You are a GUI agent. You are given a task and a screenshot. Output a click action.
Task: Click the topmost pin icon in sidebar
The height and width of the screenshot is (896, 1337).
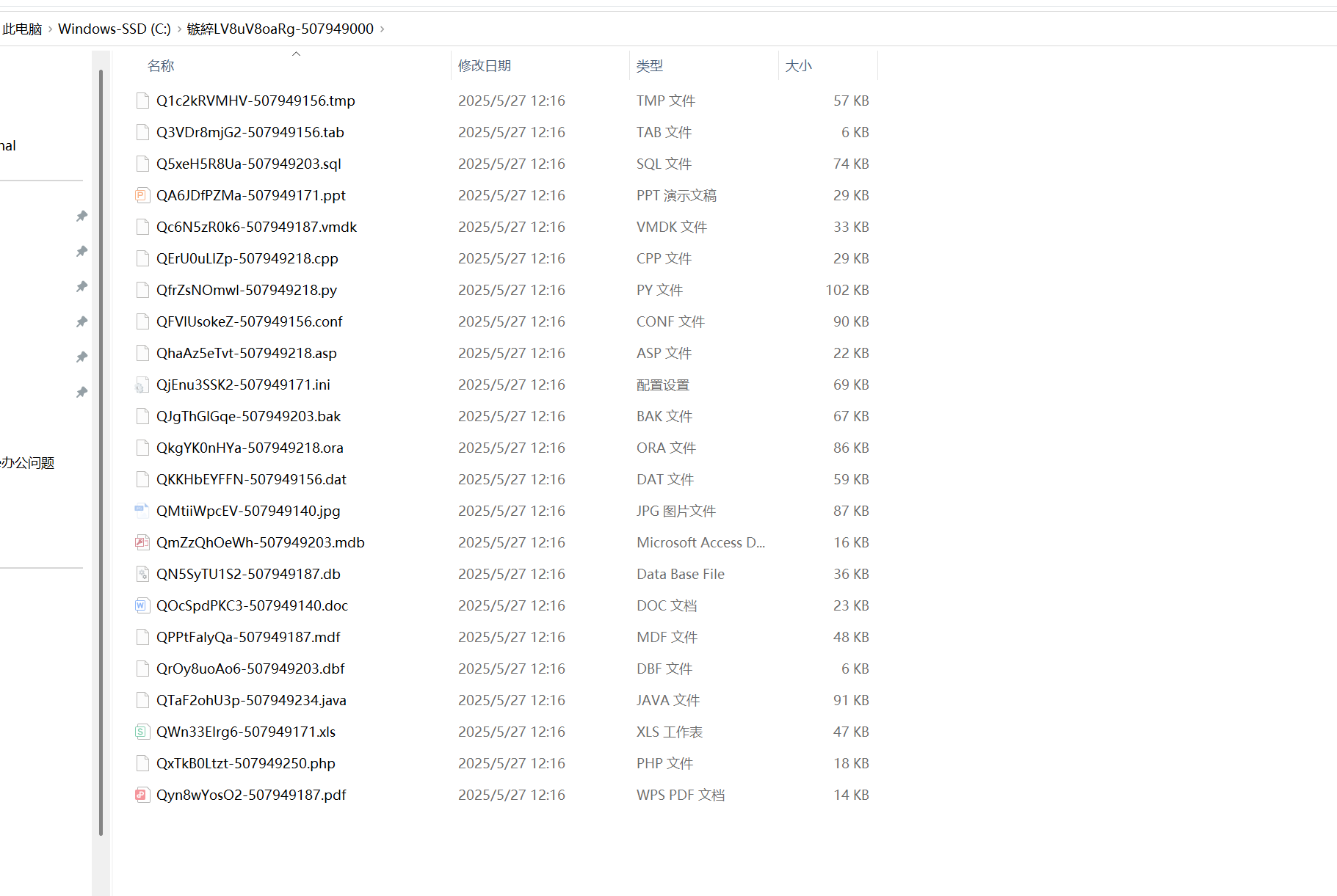coord(81,216)
